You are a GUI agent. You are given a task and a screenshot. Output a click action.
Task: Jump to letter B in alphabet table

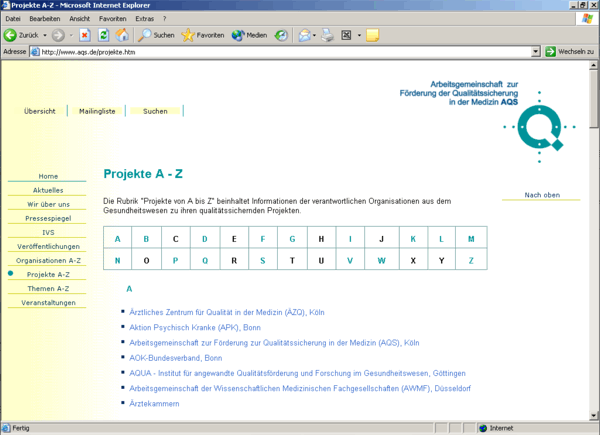(146, 239)
